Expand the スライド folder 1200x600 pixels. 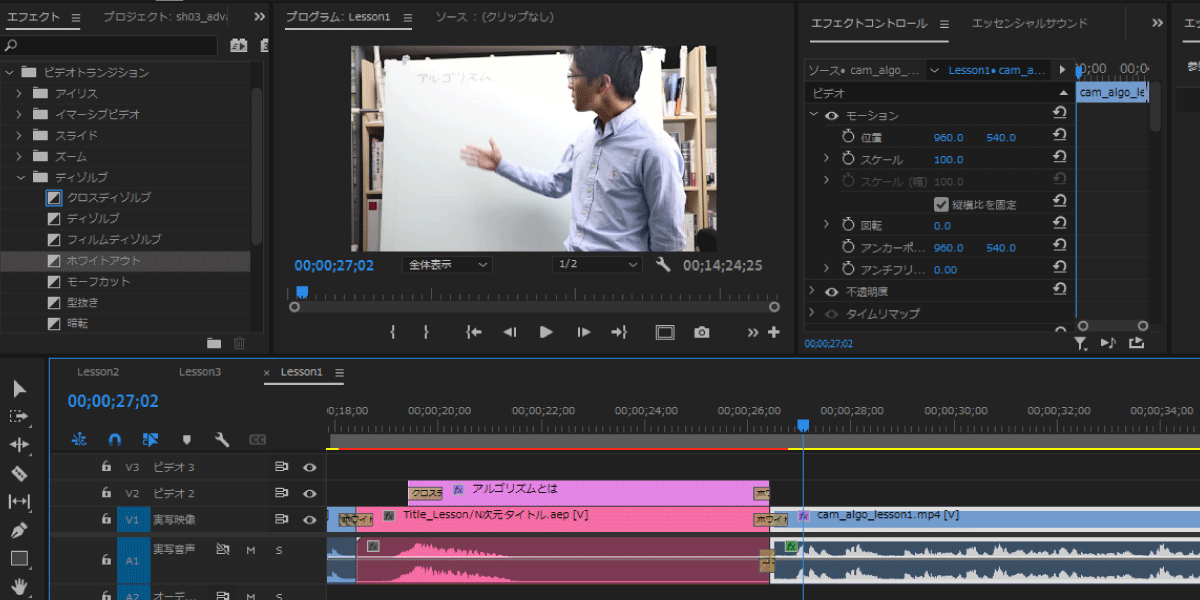pyautogui.click(x=18, y=135)
